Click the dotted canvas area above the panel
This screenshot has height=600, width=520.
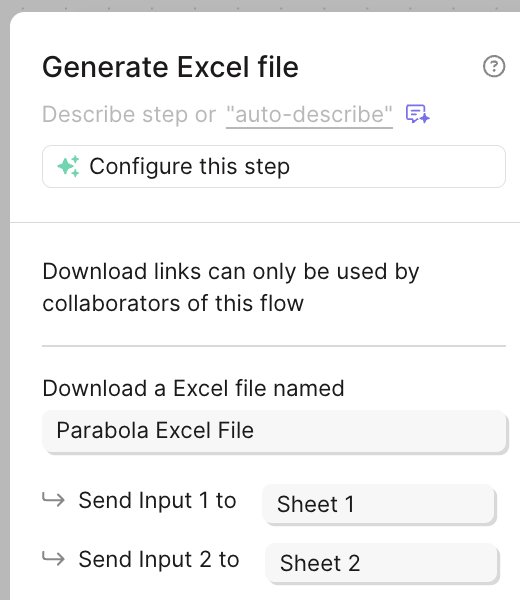[x=260, y=5]
